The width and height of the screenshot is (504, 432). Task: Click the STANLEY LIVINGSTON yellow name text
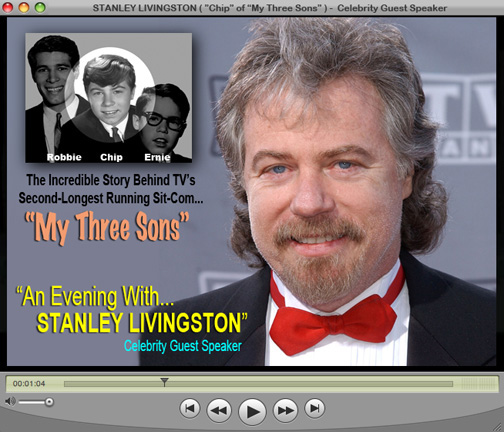(142, 322)
